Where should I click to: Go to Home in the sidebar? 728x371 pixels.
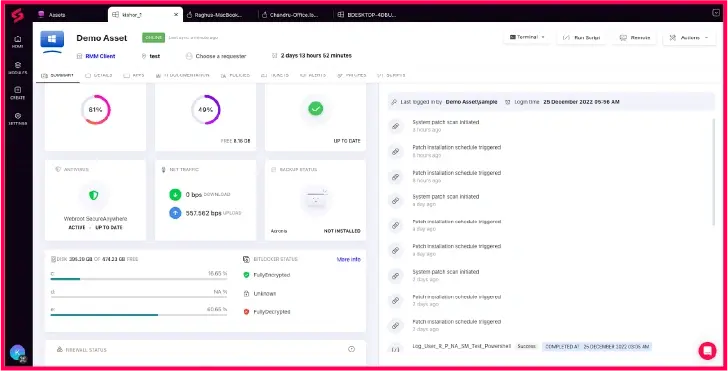click(18, 42)
